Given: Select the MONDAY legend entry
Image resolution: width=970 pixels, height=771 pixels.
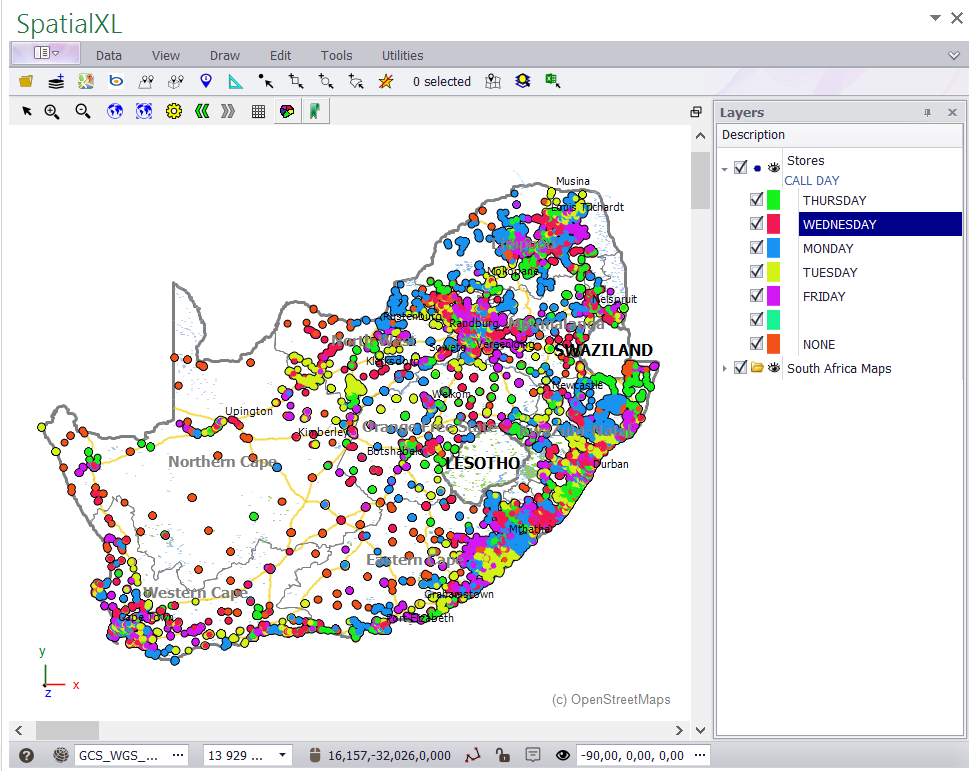Looking at the screenshot, I should click(x=828, y=248).
